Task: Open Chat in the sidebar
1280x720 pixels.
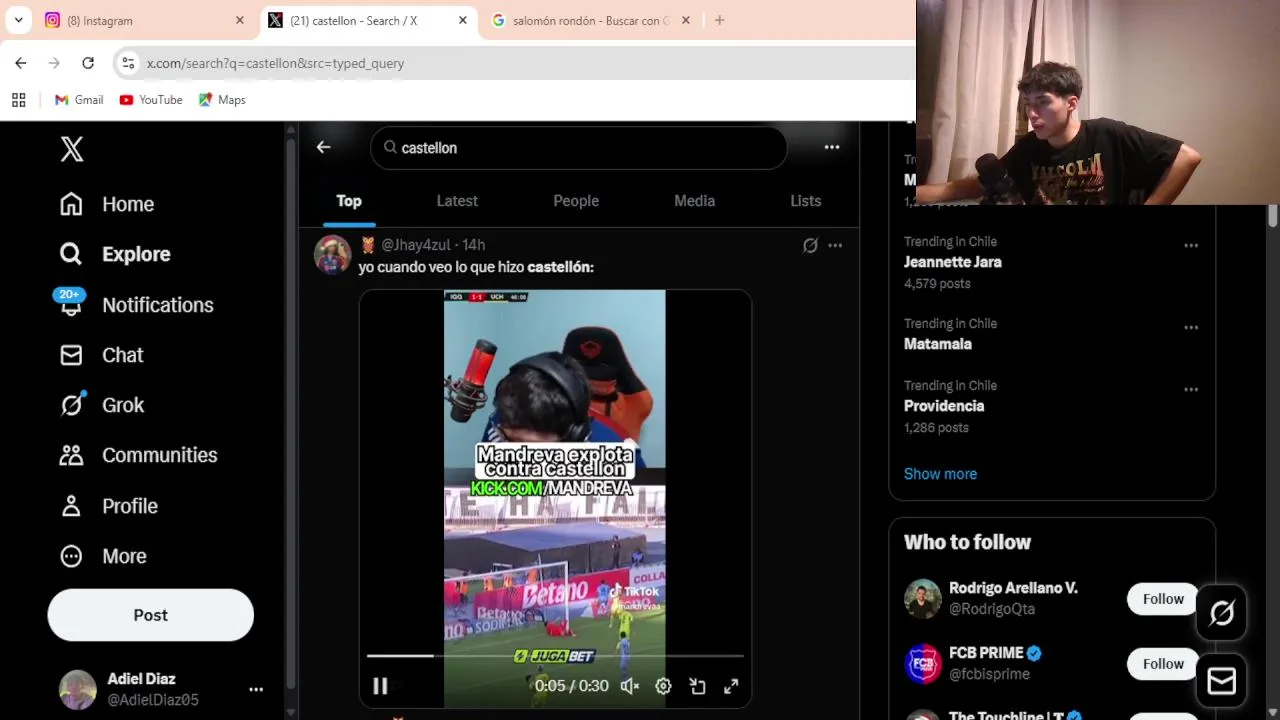Action: point(101,355)
